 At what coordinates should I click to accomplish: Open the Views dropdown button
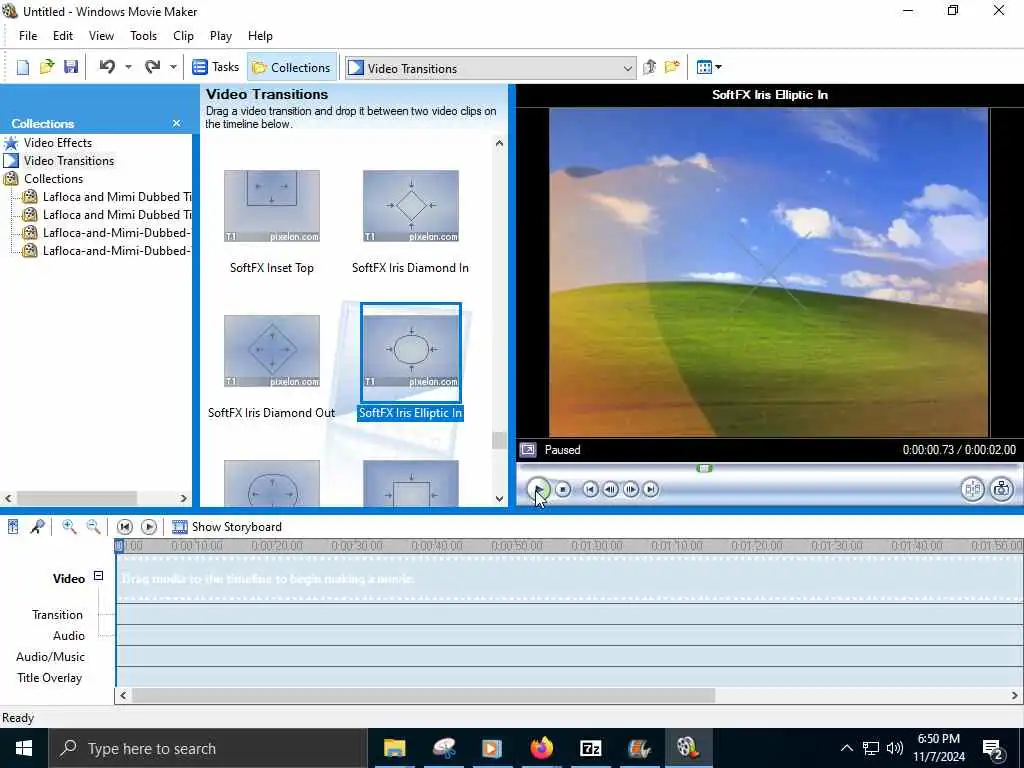(x=709, y=67)
